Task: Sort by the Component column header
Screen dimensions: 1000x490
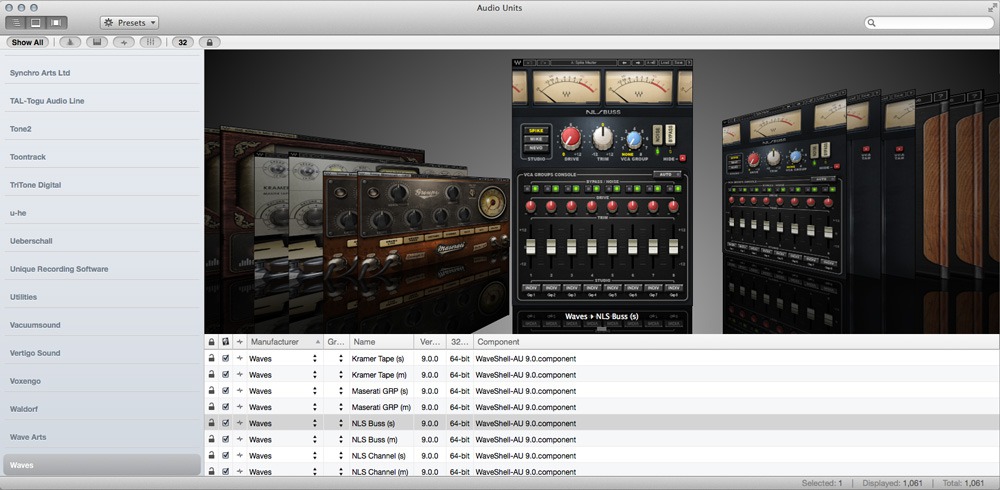Action: 737,342
